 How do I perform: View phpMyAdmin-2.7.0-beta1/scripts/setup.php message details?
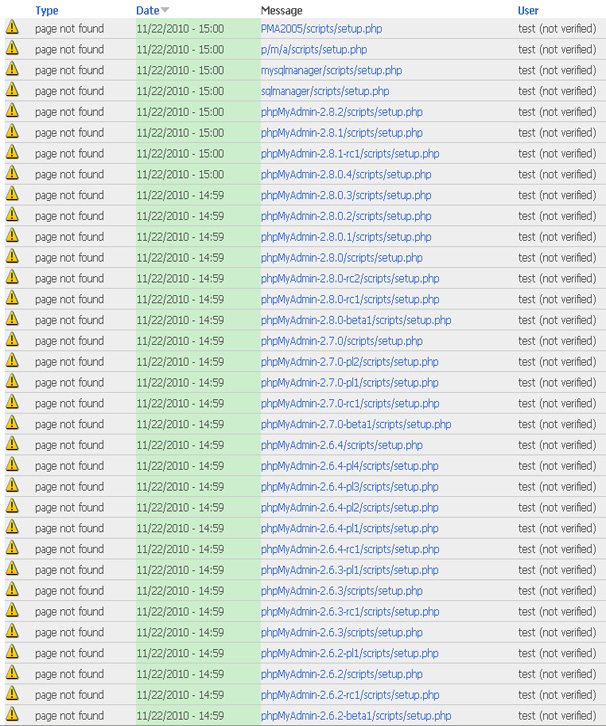355,424
